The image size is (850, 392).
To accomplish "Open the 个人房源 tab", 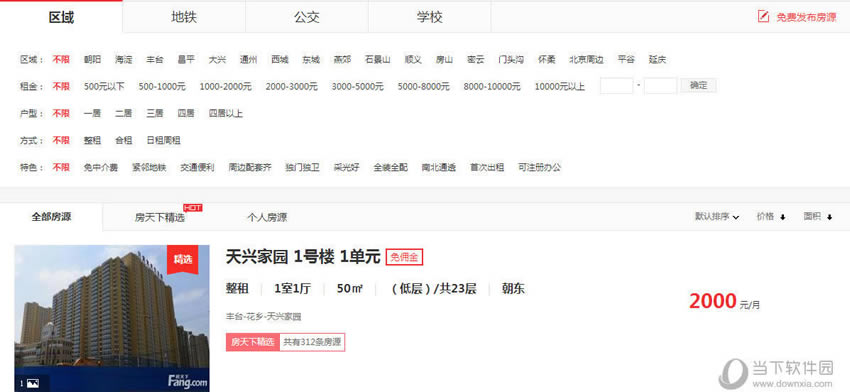I will (267, 218).
